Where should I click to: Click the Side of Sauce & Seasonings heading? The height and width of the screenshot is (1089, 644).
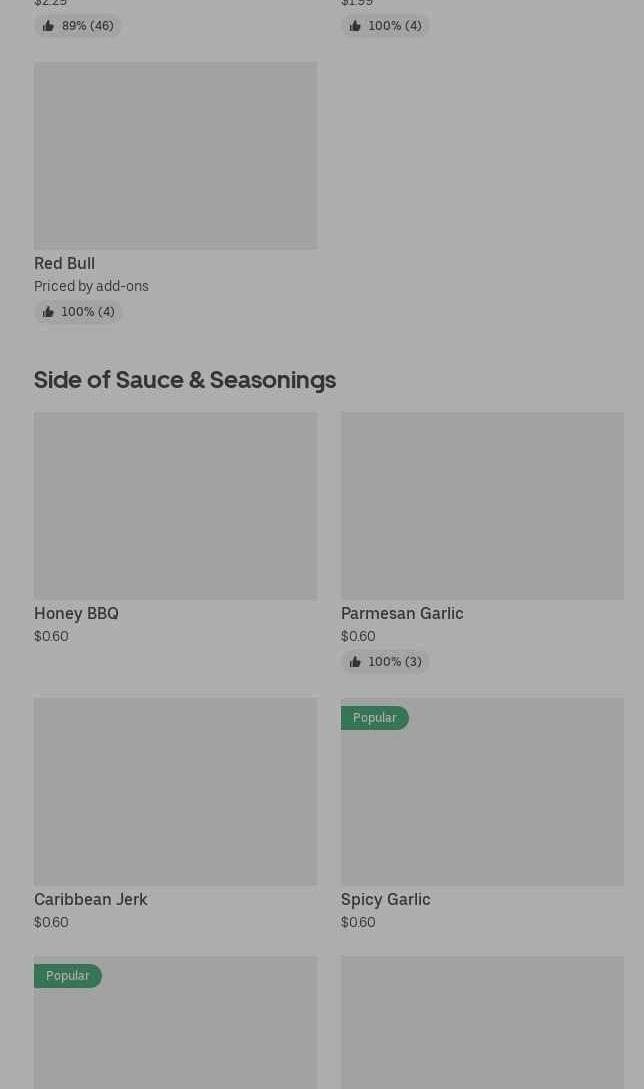[x=185, y=380]
